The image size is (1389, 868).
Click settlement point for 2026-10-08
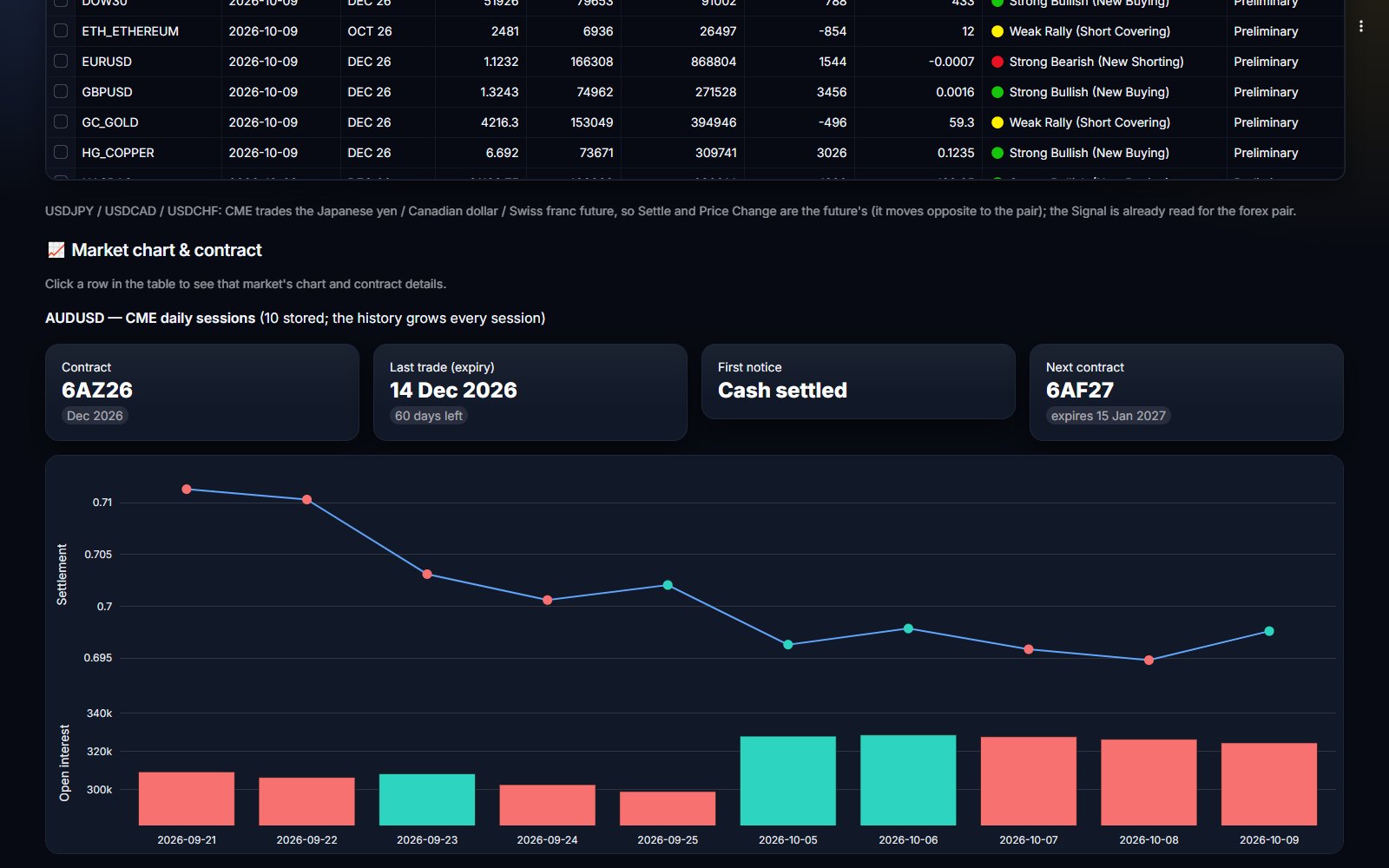(x=1149, y=661)
